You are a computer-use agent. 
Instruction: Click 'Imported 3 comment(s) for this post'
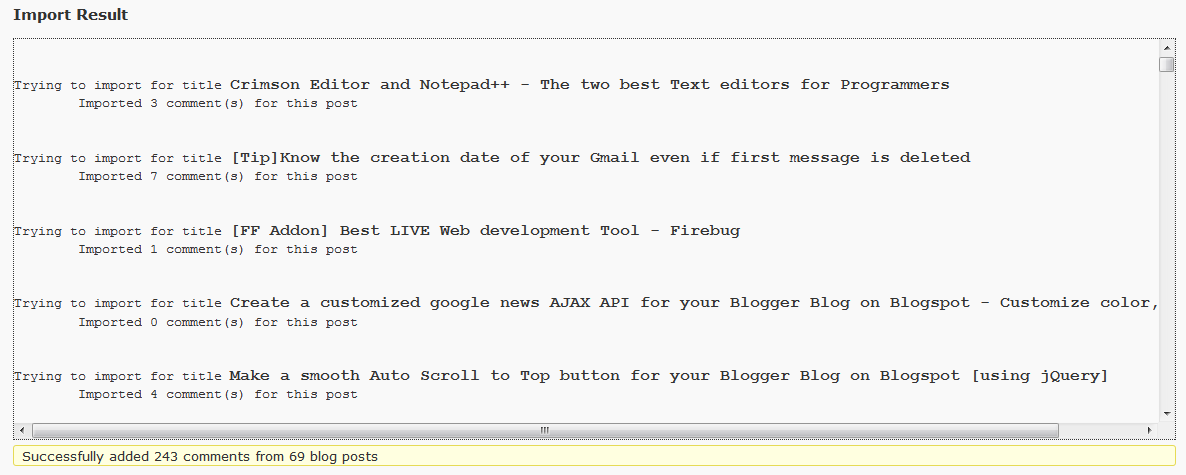tap(218, 104)
